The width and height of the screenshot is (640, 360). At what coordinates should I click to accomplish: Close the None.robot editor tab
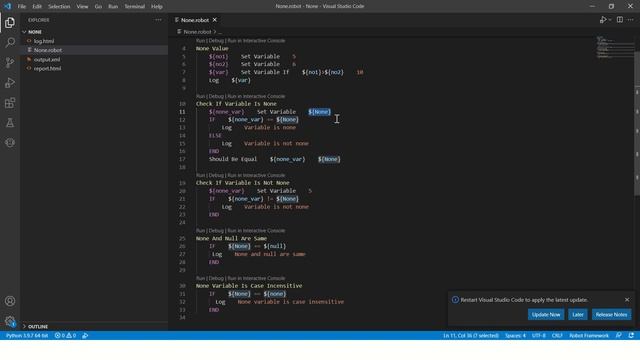tap(215, 20)
